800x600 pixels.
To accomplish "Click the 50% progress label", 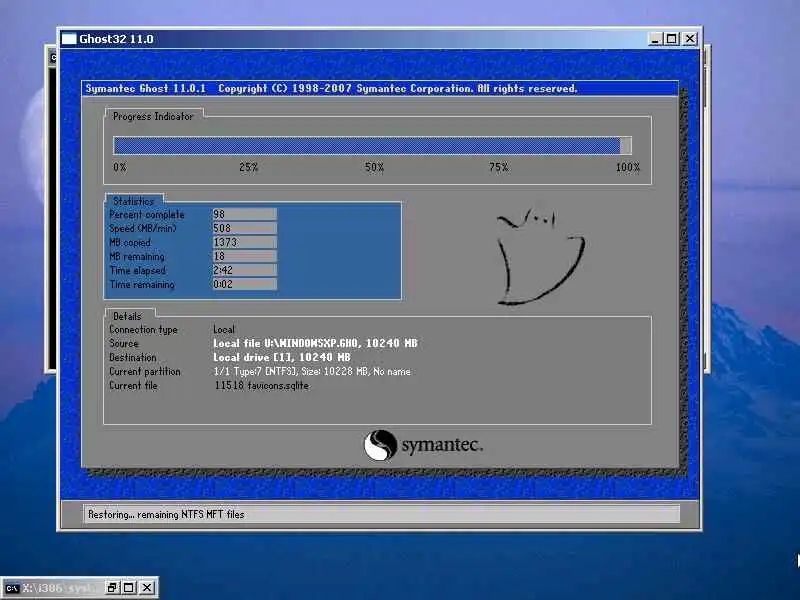I will pos(374,167).
